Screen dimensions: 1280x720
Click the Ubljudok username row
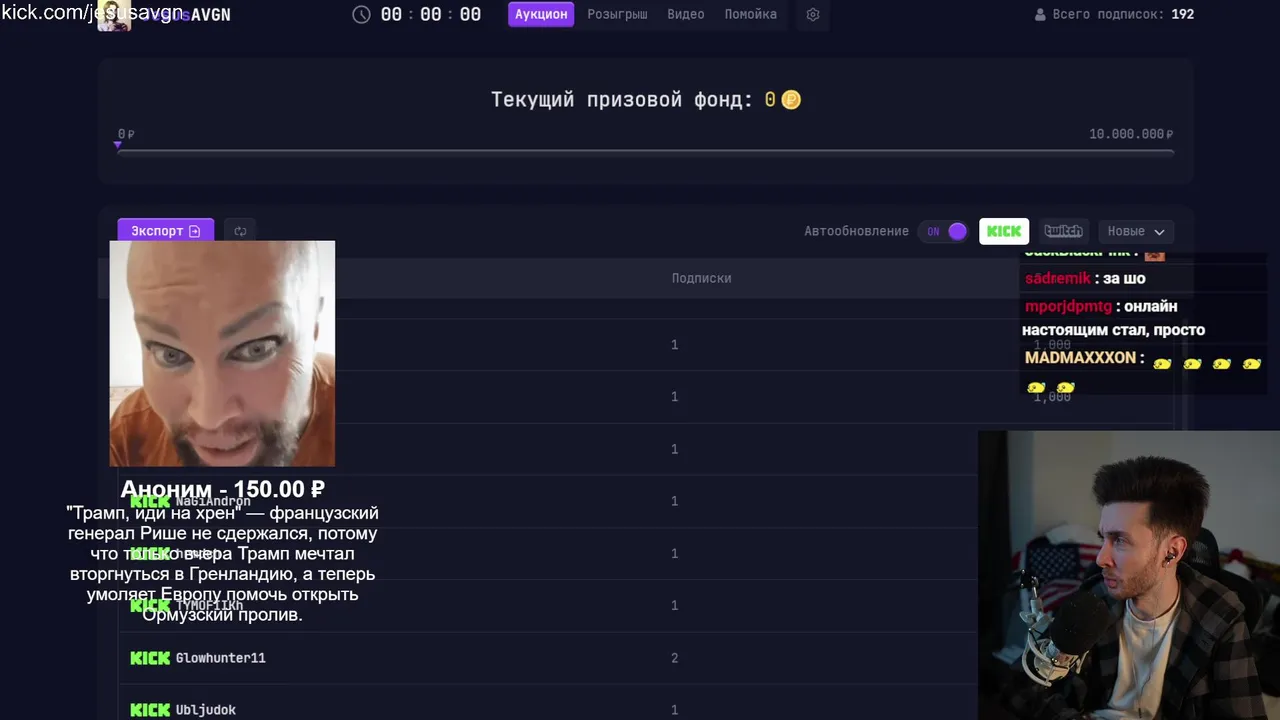[x=206, y=710]
